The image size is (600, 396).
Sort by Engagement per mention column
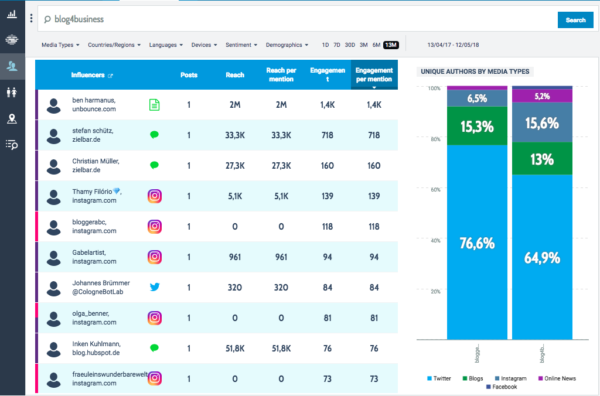click(374, 75)
